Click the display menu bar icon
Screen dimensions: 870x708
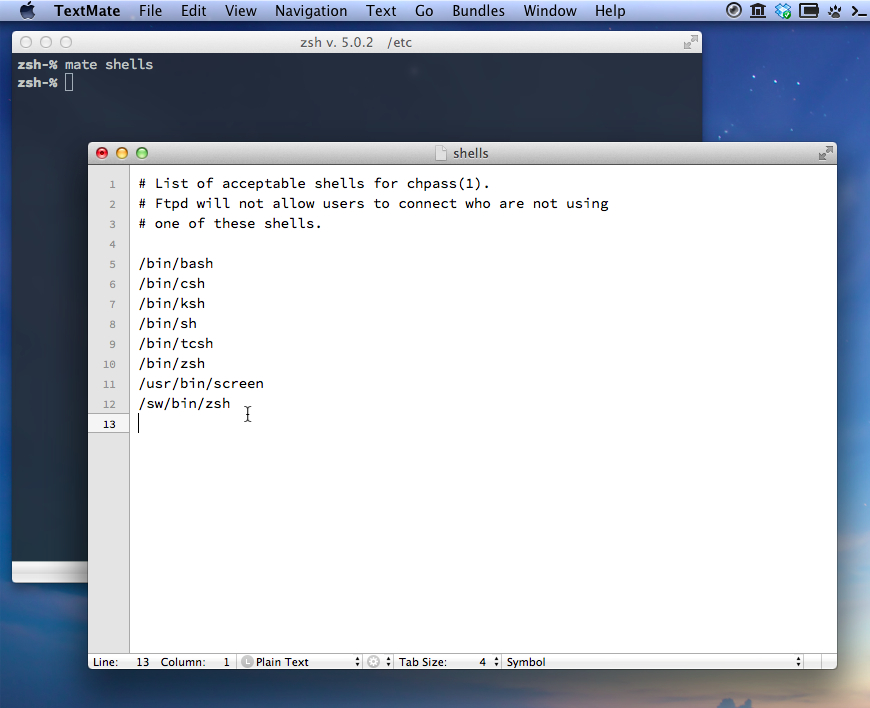(809, 11)
